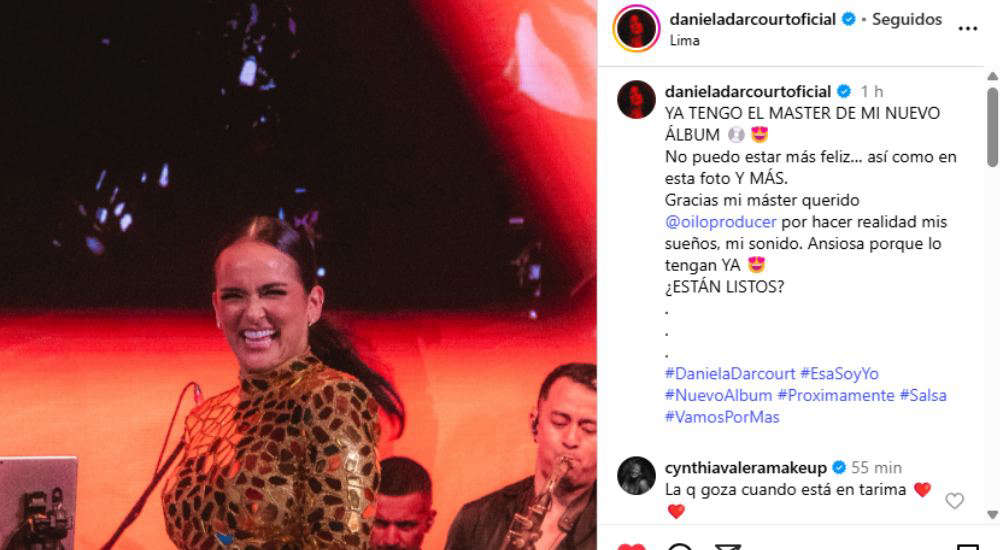This screenshot has height=550, width=1000.
Task: Open the #EsaSoyYo hashtag
Action: 839,374
